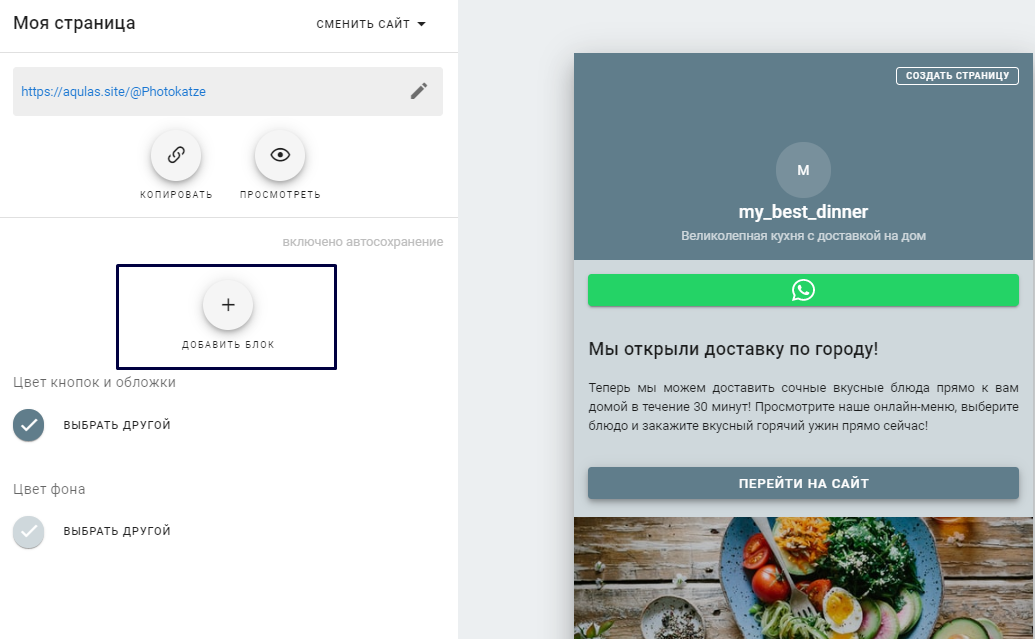Click the Цвет кнопок и обложки label
Image resolution: width=1035 pixels, height=639 pixels.
click(x=94, y=382)
